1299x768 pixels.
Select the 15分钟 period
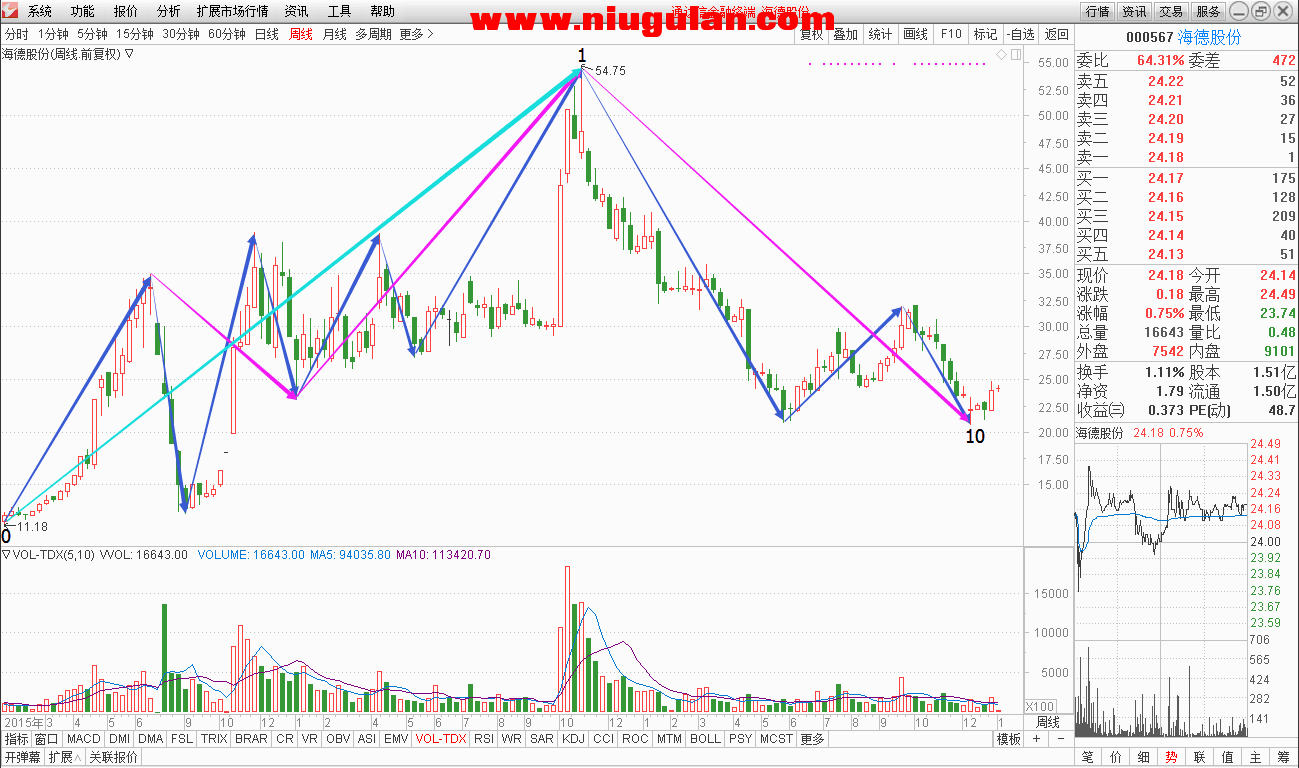[135, 34]
